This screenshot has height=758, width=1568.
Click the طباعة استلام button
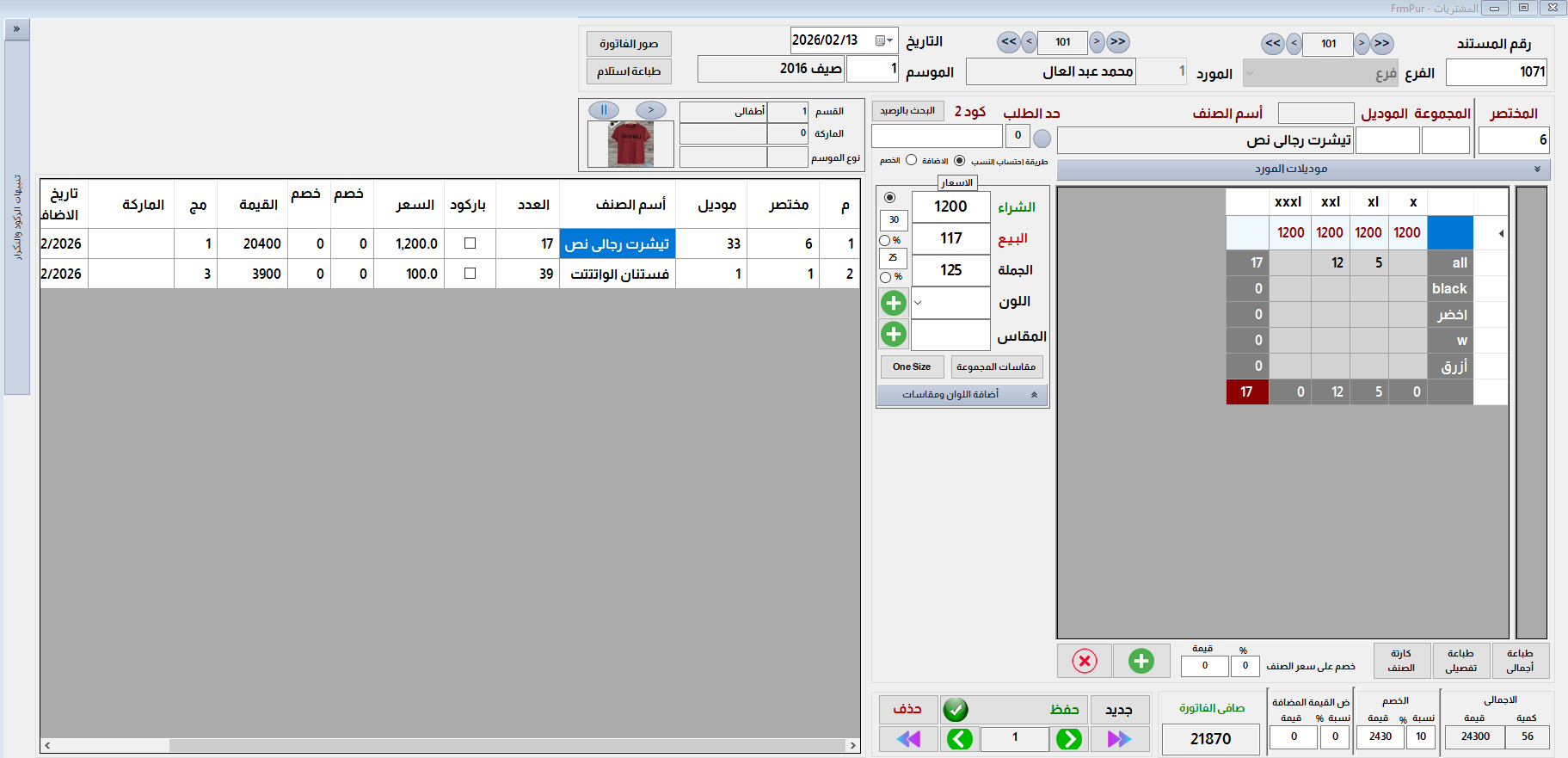pyautogui.click(x=629, y=71)
